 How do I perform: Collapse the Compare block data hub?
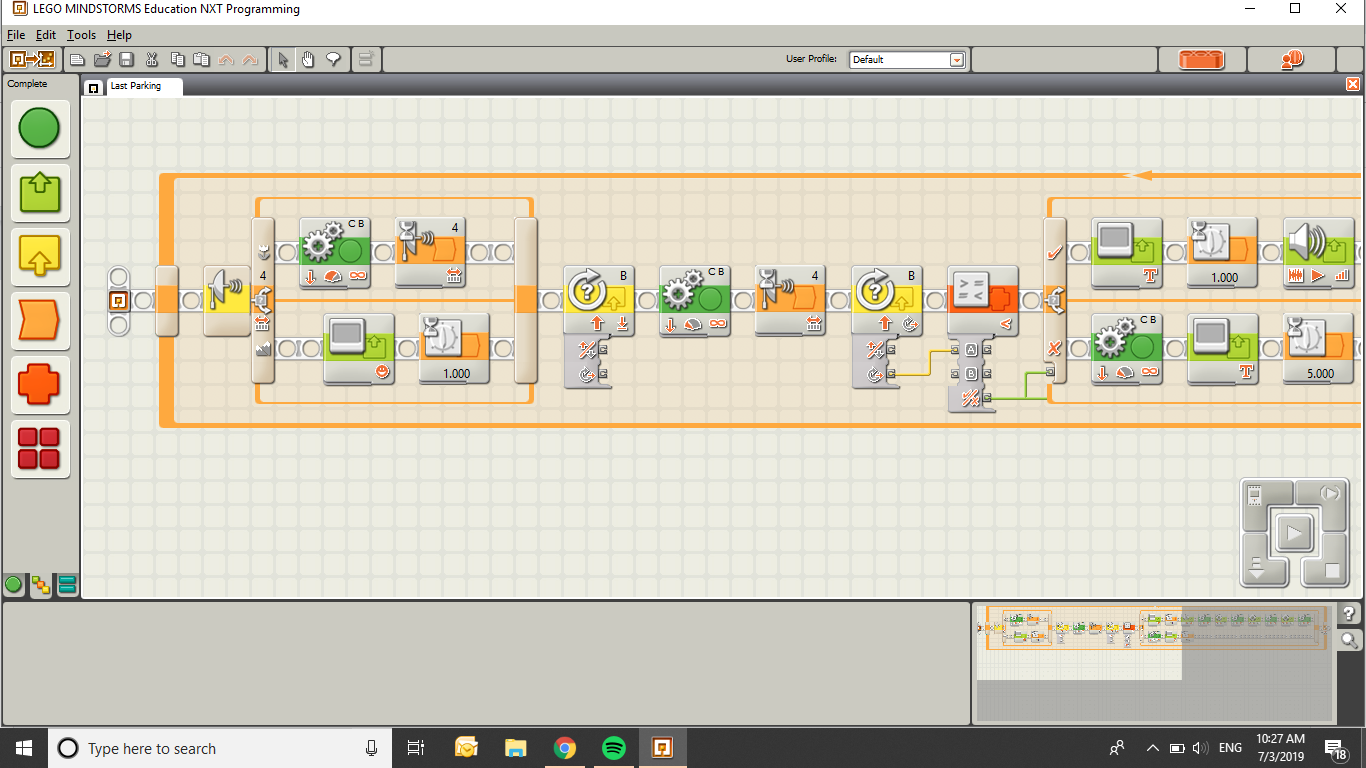pos(971,375)
